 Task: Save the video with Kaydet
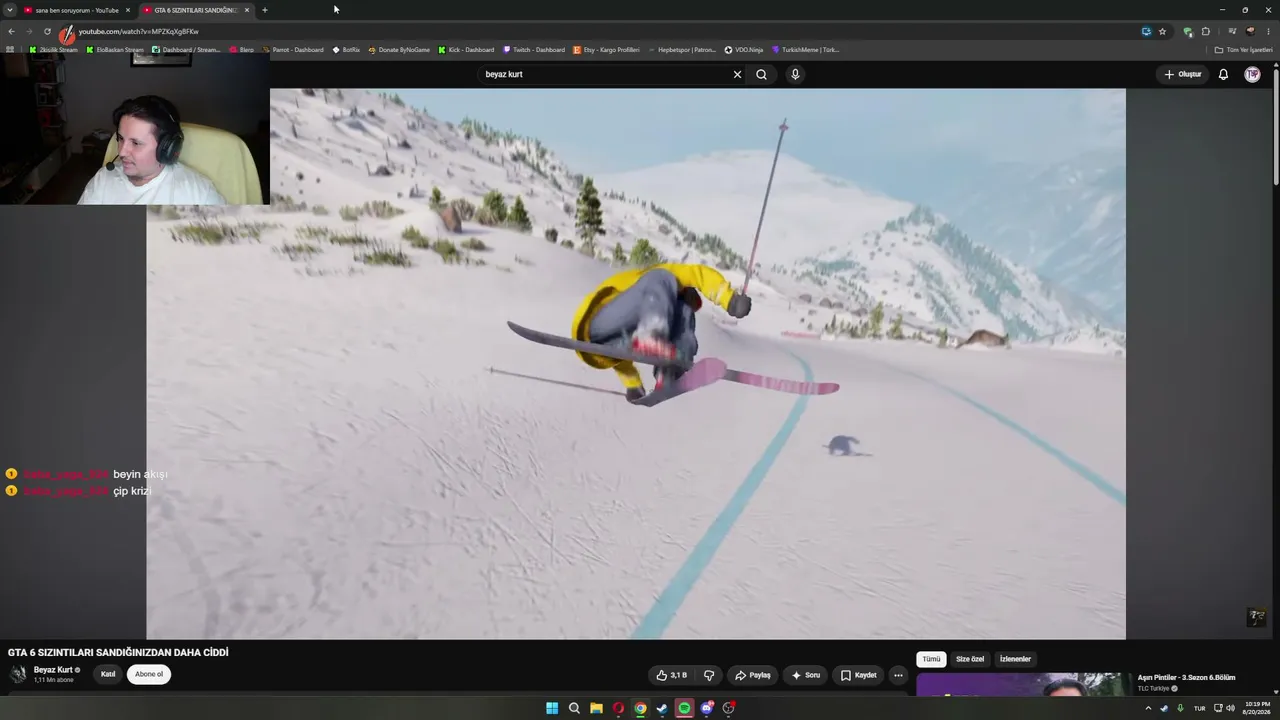858,675
